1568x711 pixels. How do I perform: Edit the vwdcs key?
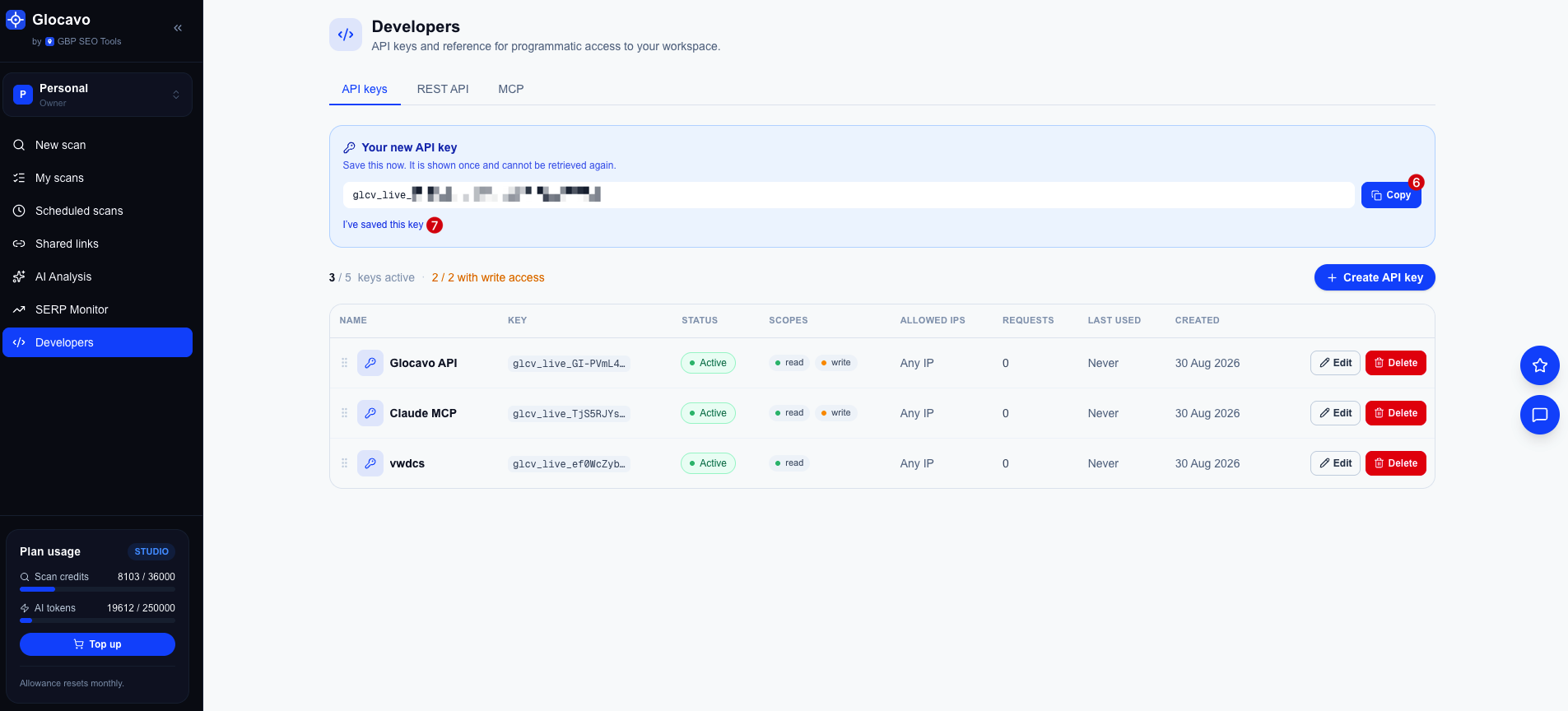(x=1335, y=463)
